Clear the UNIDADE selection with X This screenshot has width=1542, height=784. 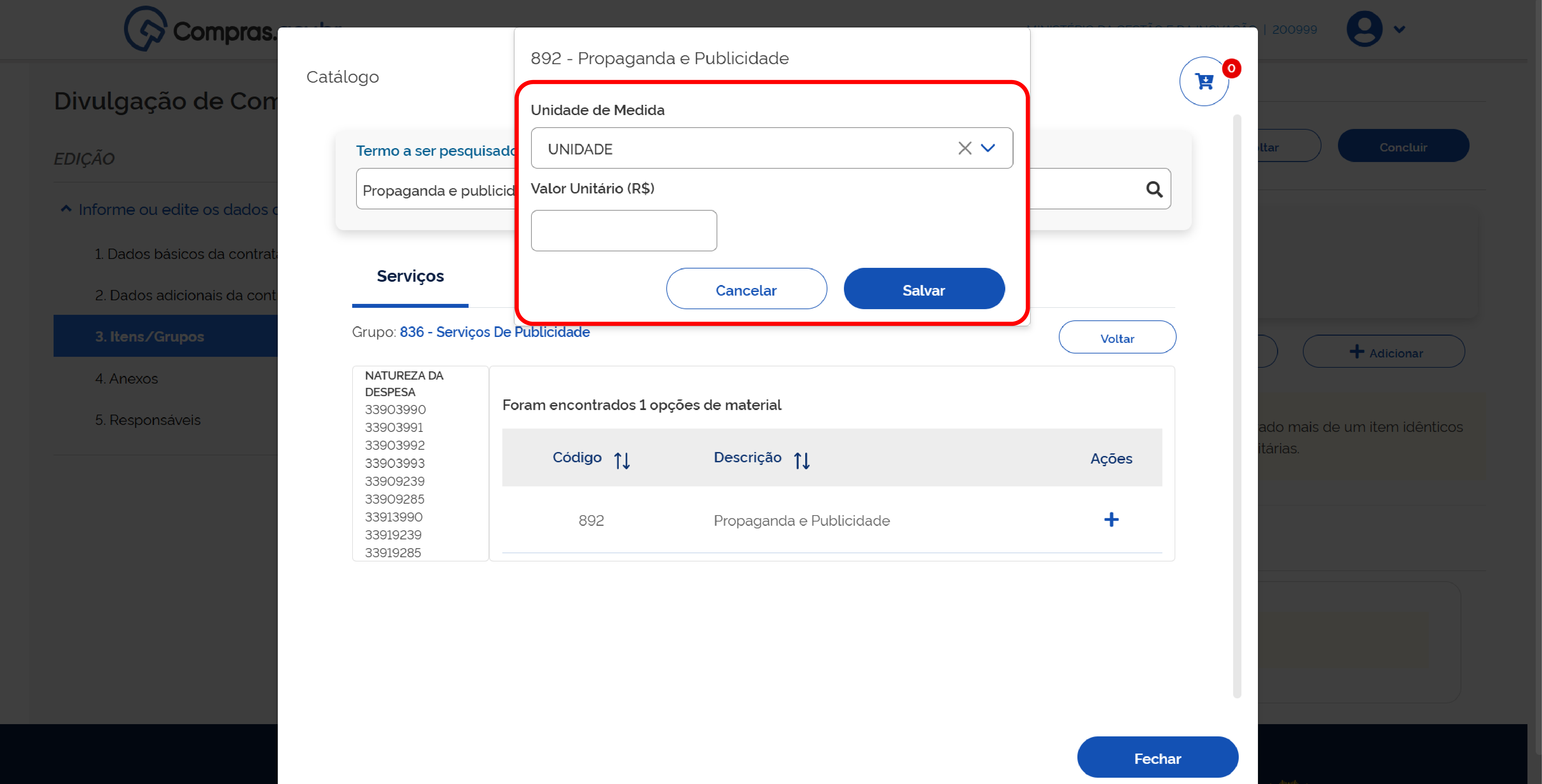pyautogui.click(x=964, y=148)
